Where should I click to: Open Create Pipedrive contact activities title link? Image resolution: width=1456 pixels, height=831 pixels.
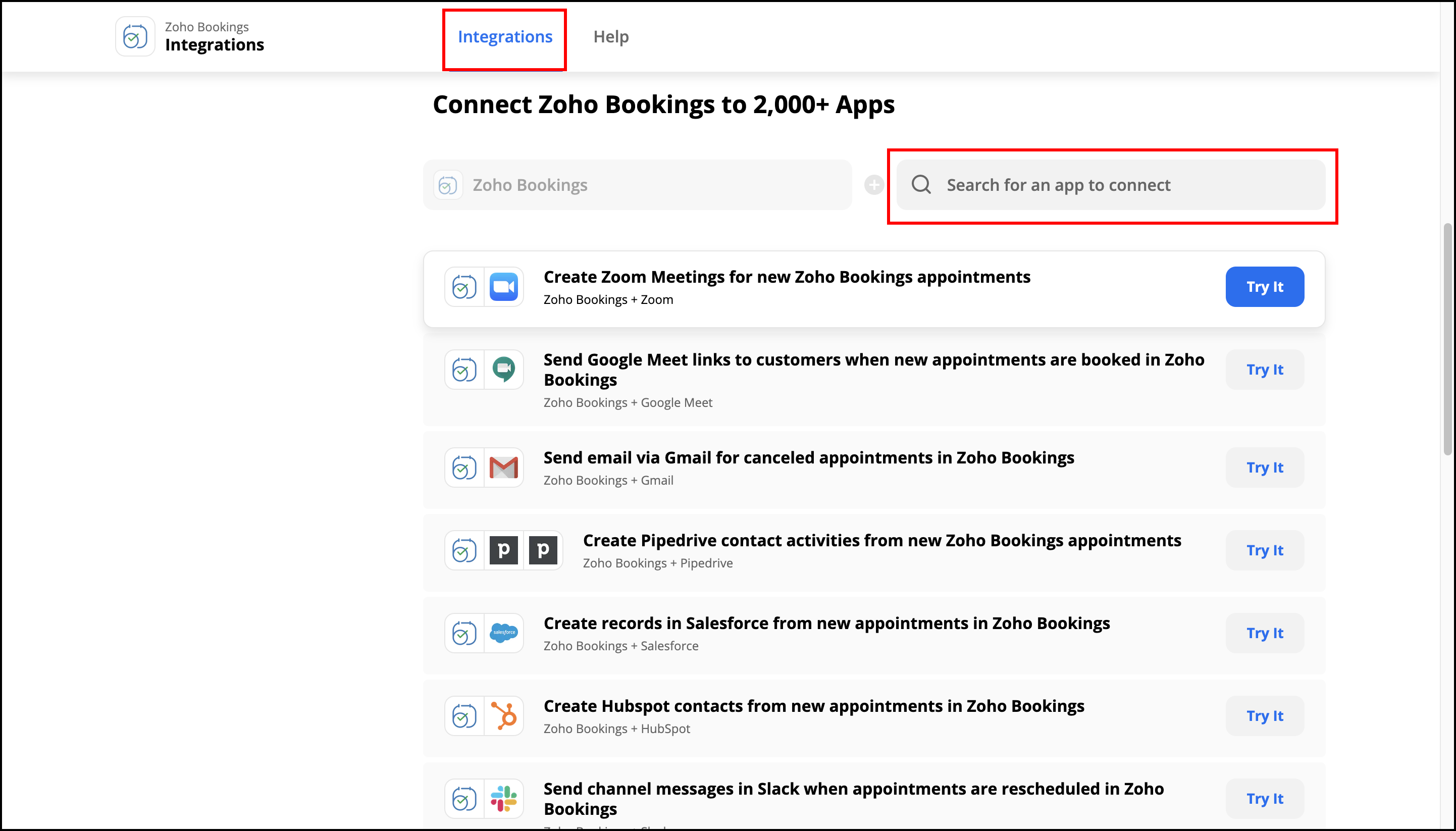(x=881, y=541)
